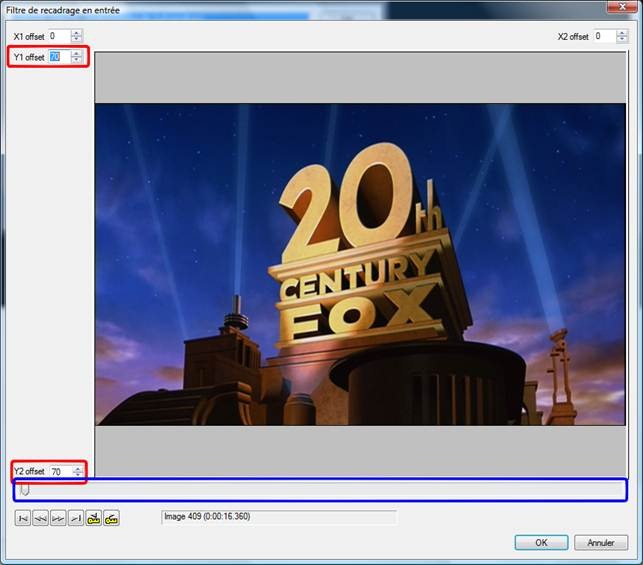Jump to the last frame button

(76, 518)
